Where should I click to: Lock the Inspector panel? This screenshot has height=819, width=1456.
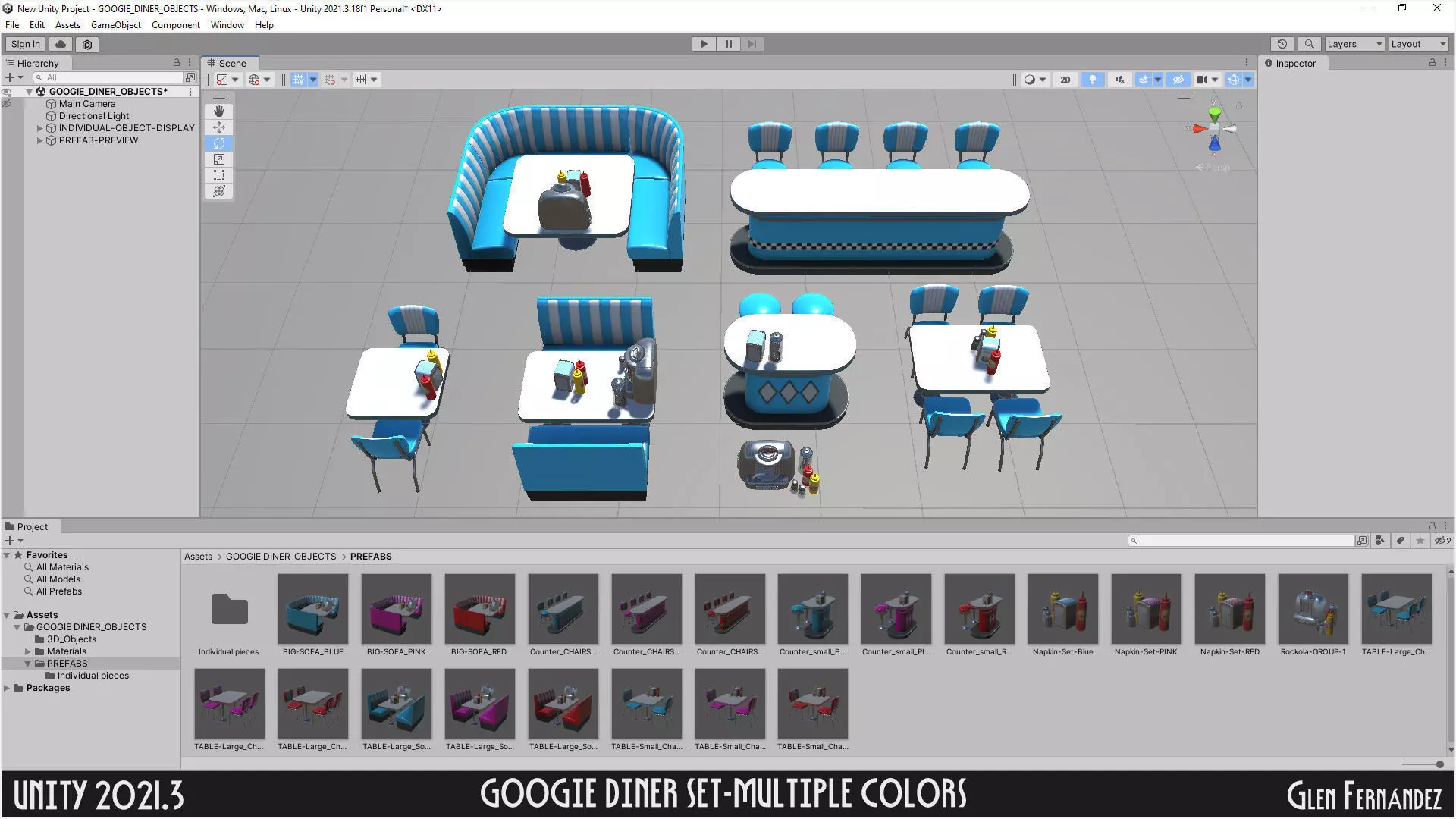click(1432, 63)
